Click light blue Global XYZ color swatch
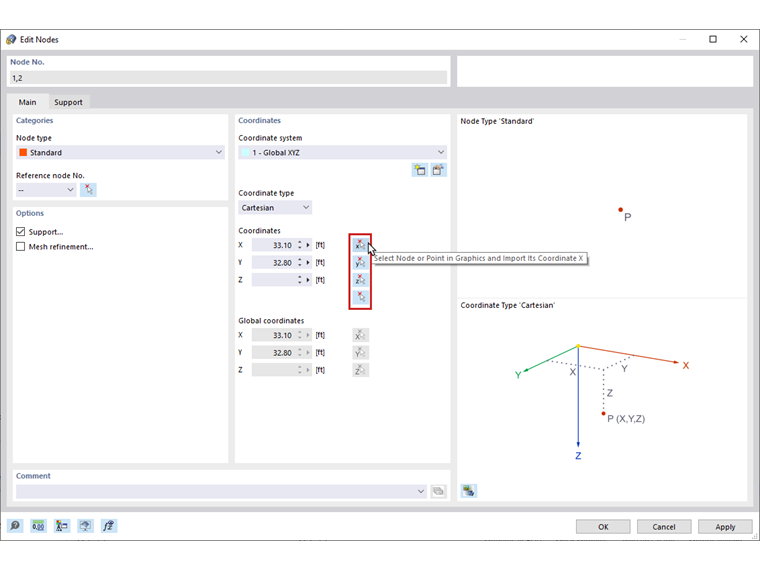760x570 pixels. pyautogui.click(x=245, y=152)
